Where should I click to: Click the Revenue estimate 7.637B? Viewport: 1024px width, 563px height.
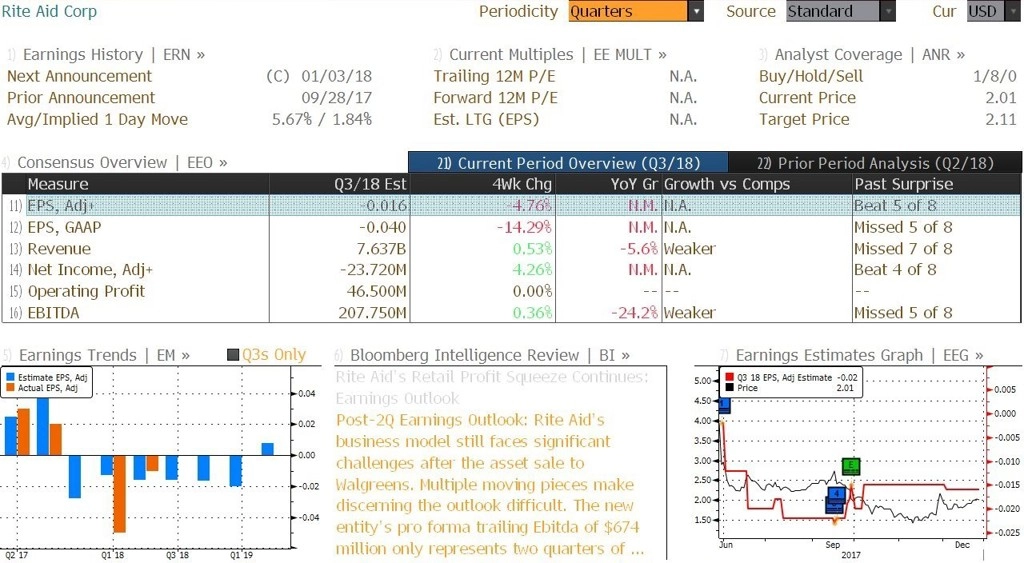pos(381,249)
